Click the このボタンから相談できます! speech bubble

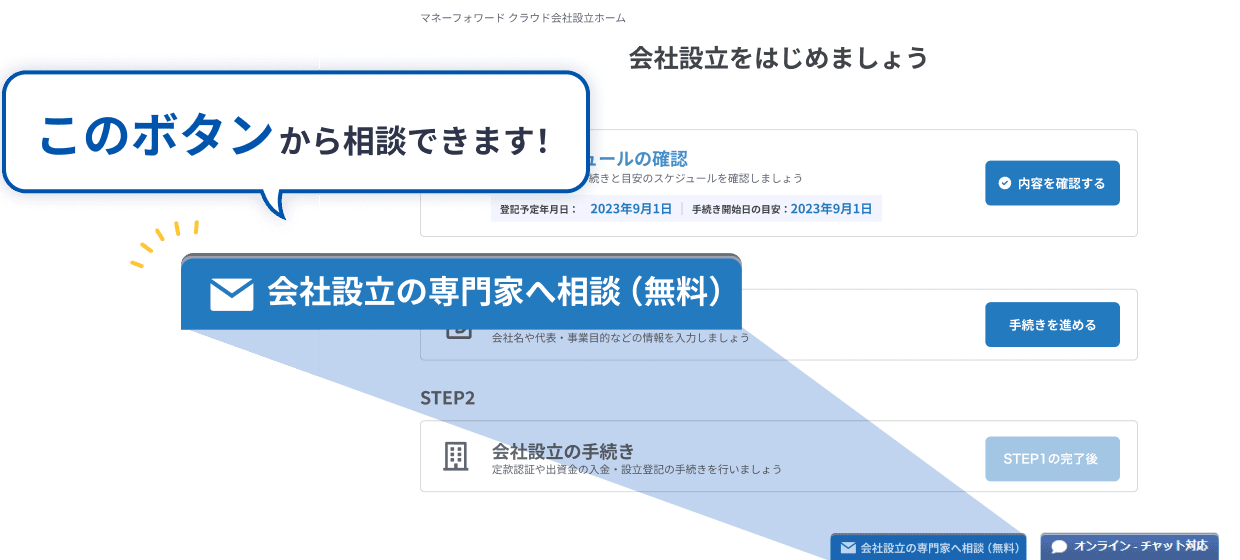point(294,133)
